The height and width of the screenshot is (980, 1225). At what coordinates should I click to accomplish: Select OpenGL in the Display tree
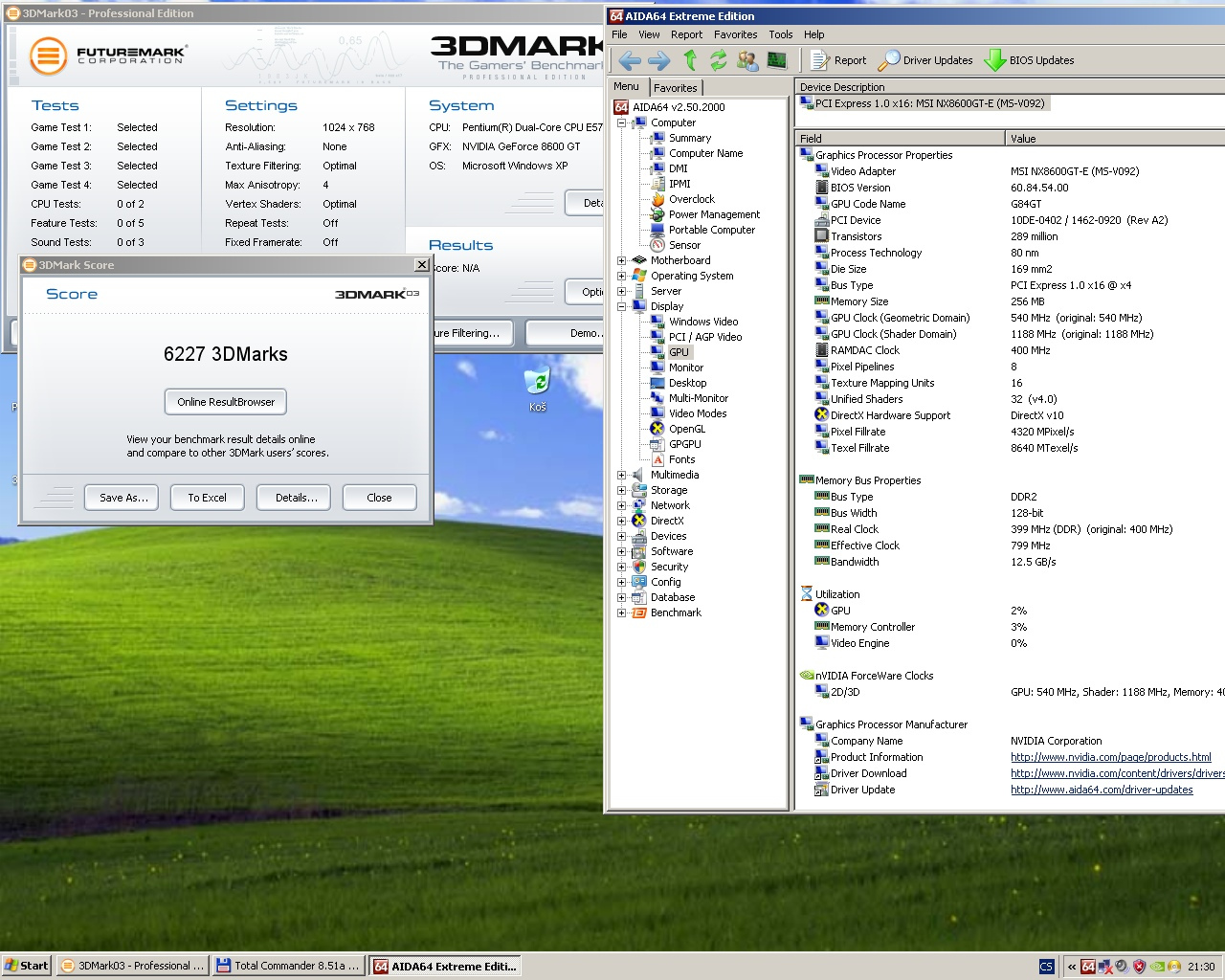(x=686, y=429)
